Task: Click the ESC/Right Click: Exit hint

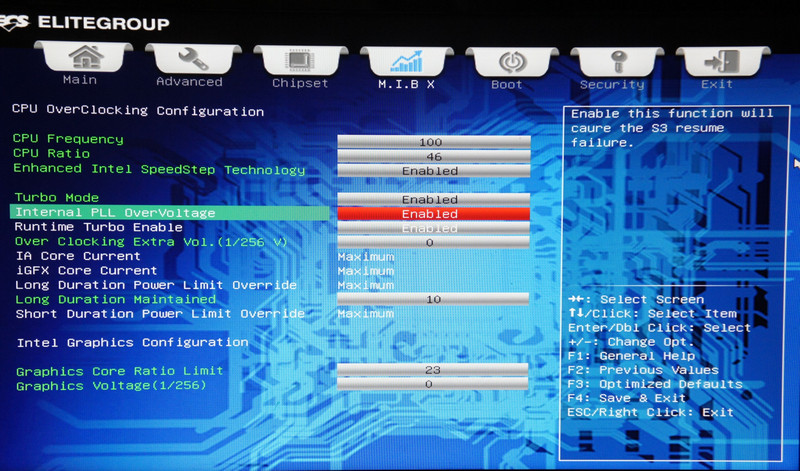Action: 651,412
